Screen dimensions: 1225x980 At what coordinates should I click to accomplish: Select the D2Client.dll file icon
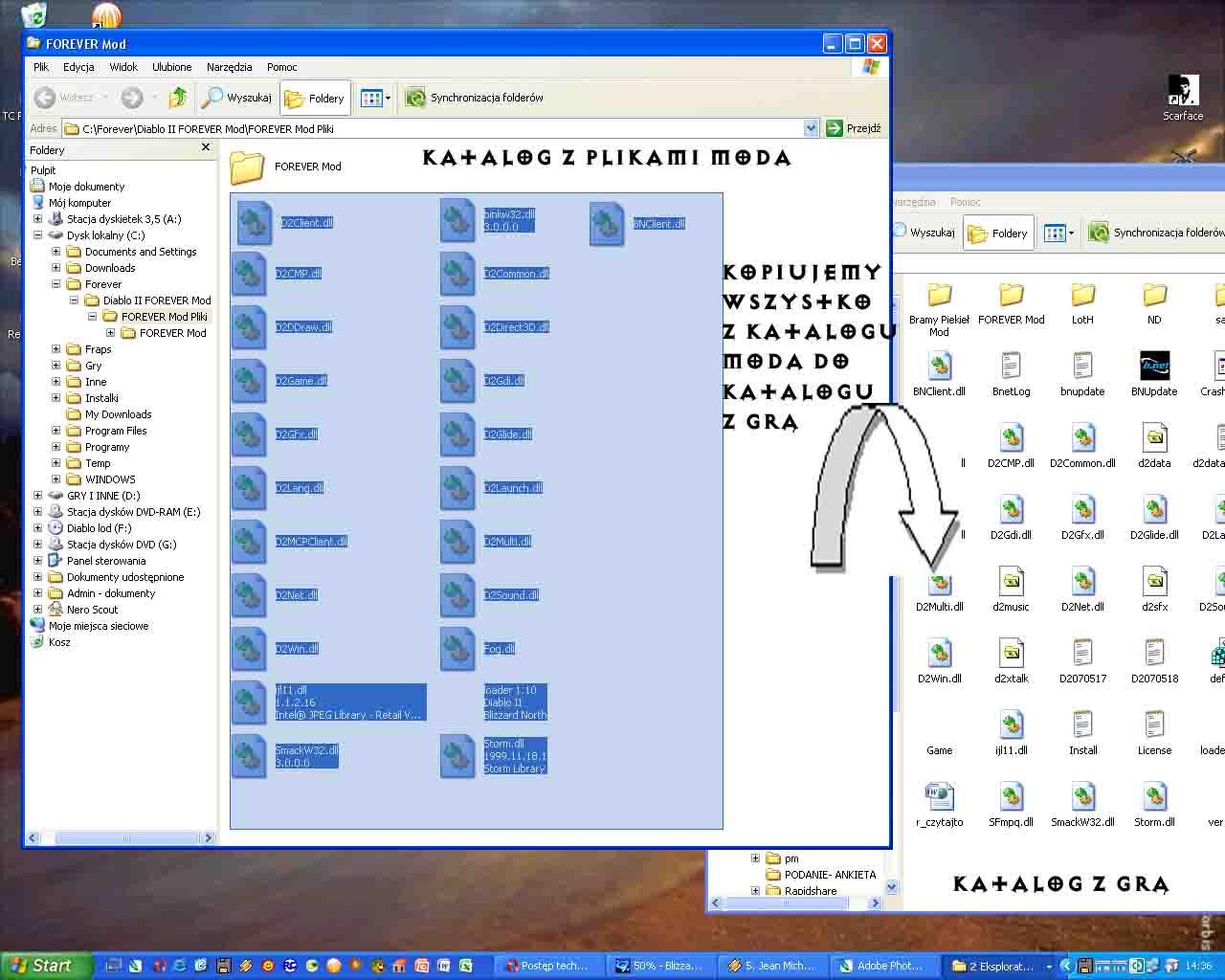pos(255,222)
